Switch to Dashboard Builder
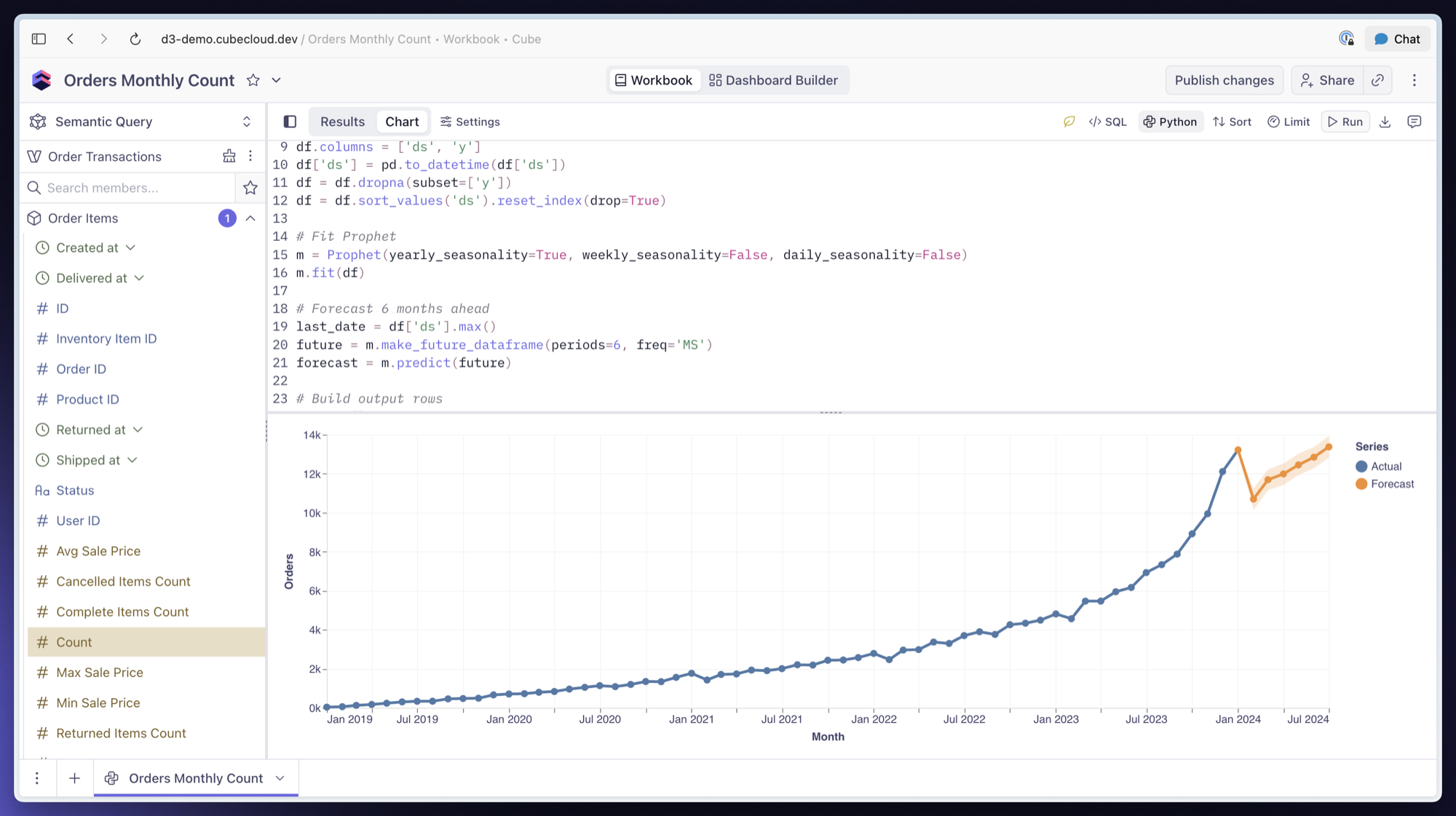Screen dimensions: 1456x816 tap(774, 80)
